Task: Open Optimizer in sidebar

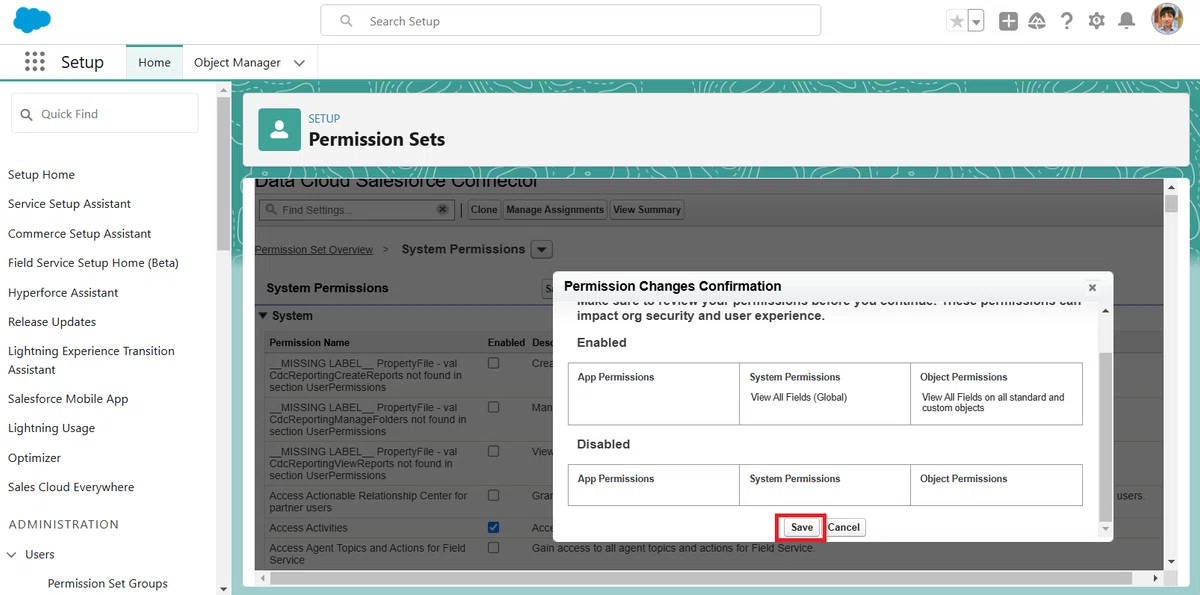Action: click(x=34, y=458)
